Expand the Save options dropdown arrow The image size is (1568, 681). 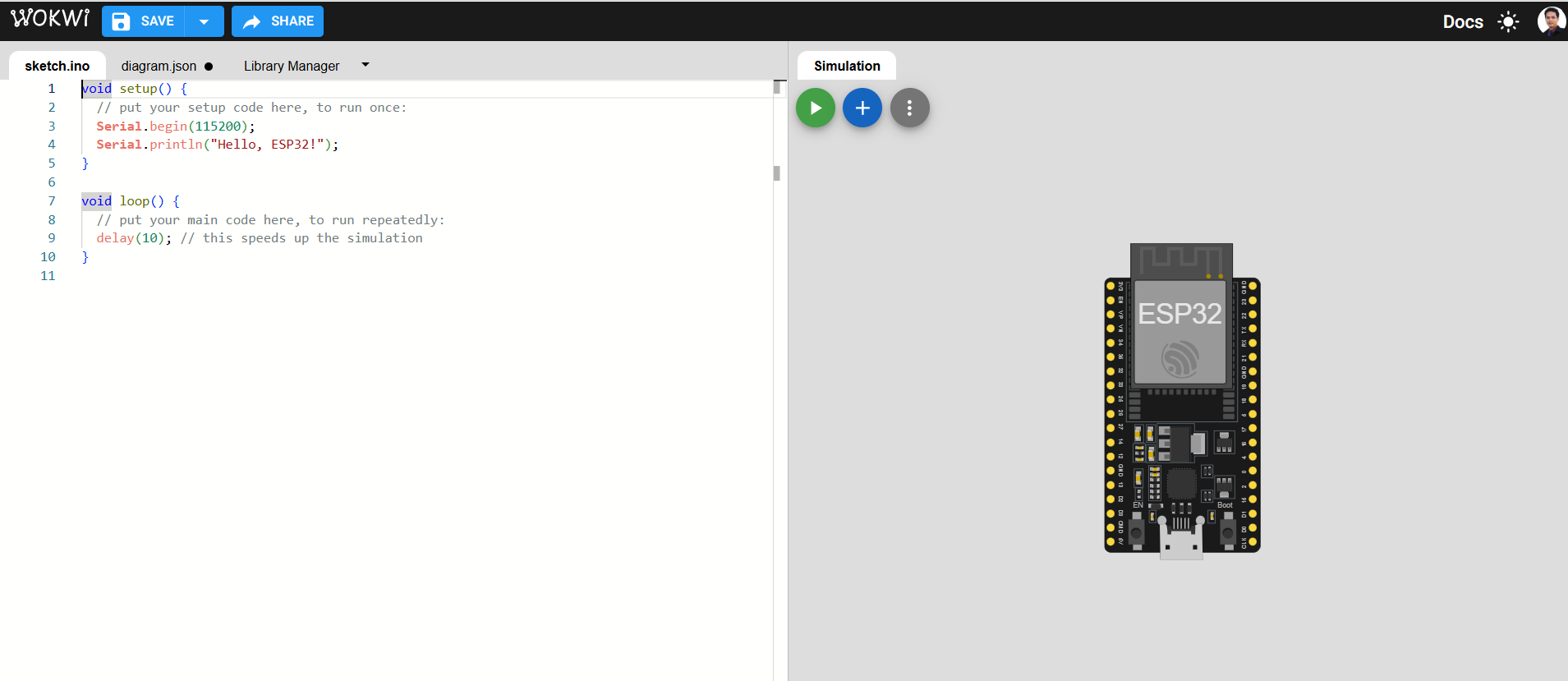205,21
